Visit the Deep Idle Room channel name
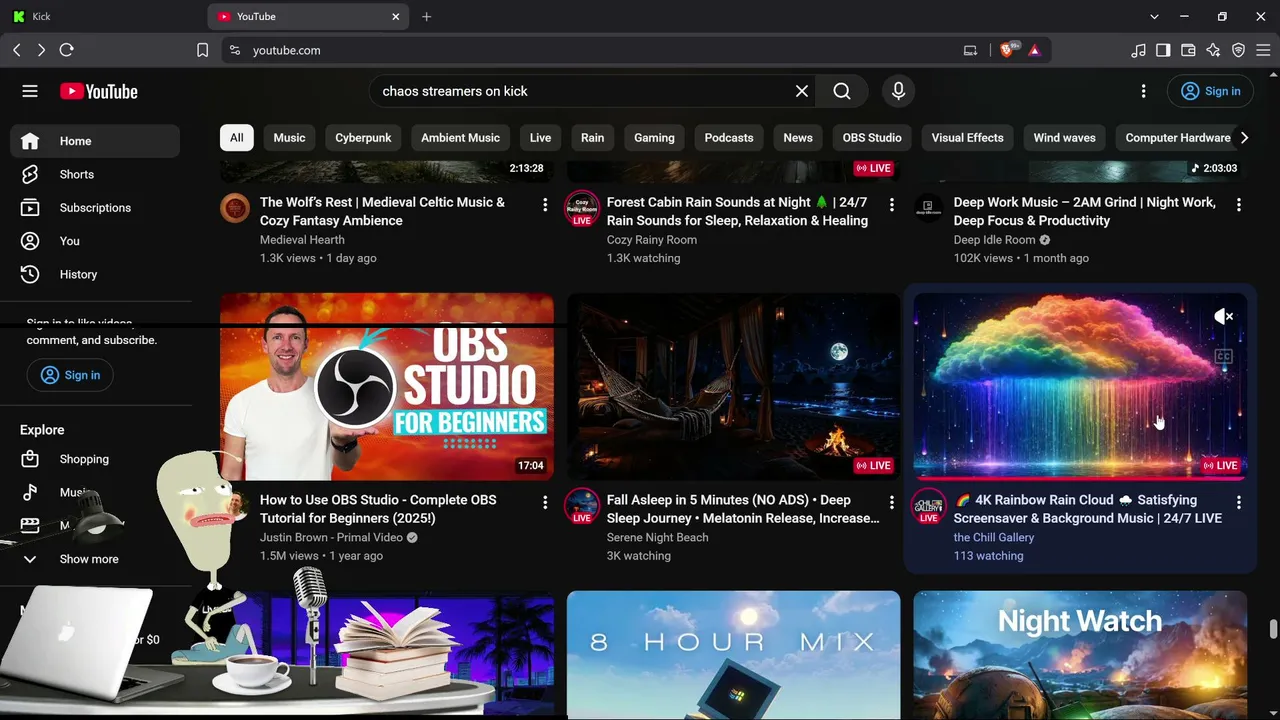This screenshot has height=720, width=1280. tap(995, 240)
